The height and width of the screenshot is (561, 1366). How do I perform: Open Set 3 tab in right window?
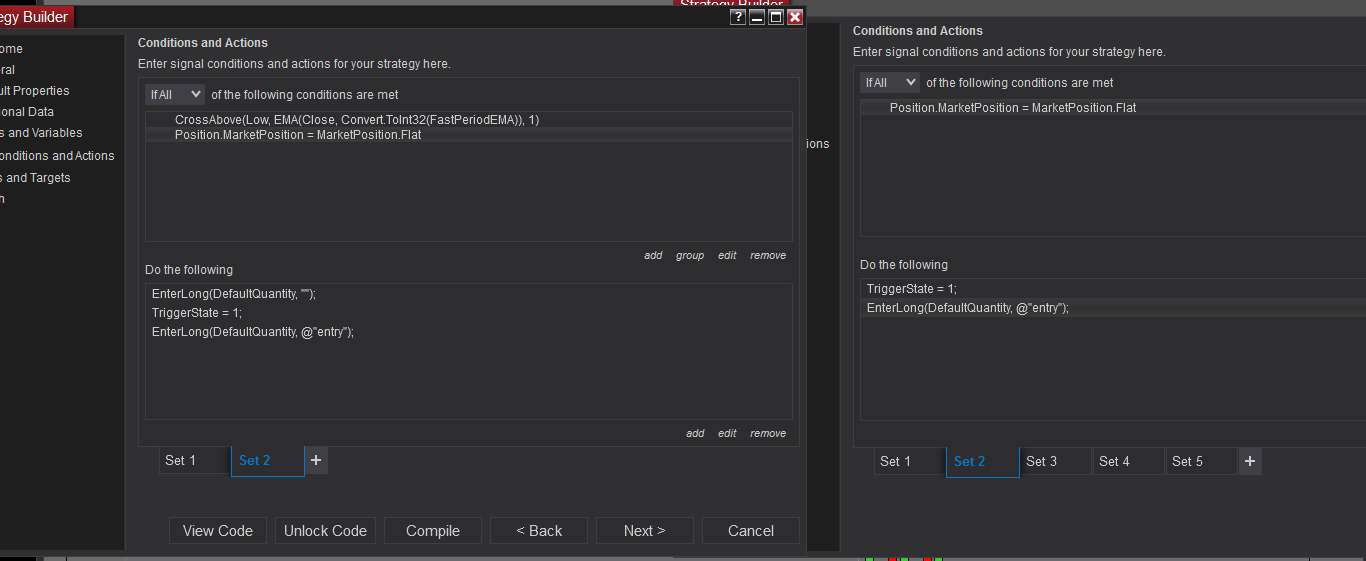pyautogui.click(x=1055, y=461)
